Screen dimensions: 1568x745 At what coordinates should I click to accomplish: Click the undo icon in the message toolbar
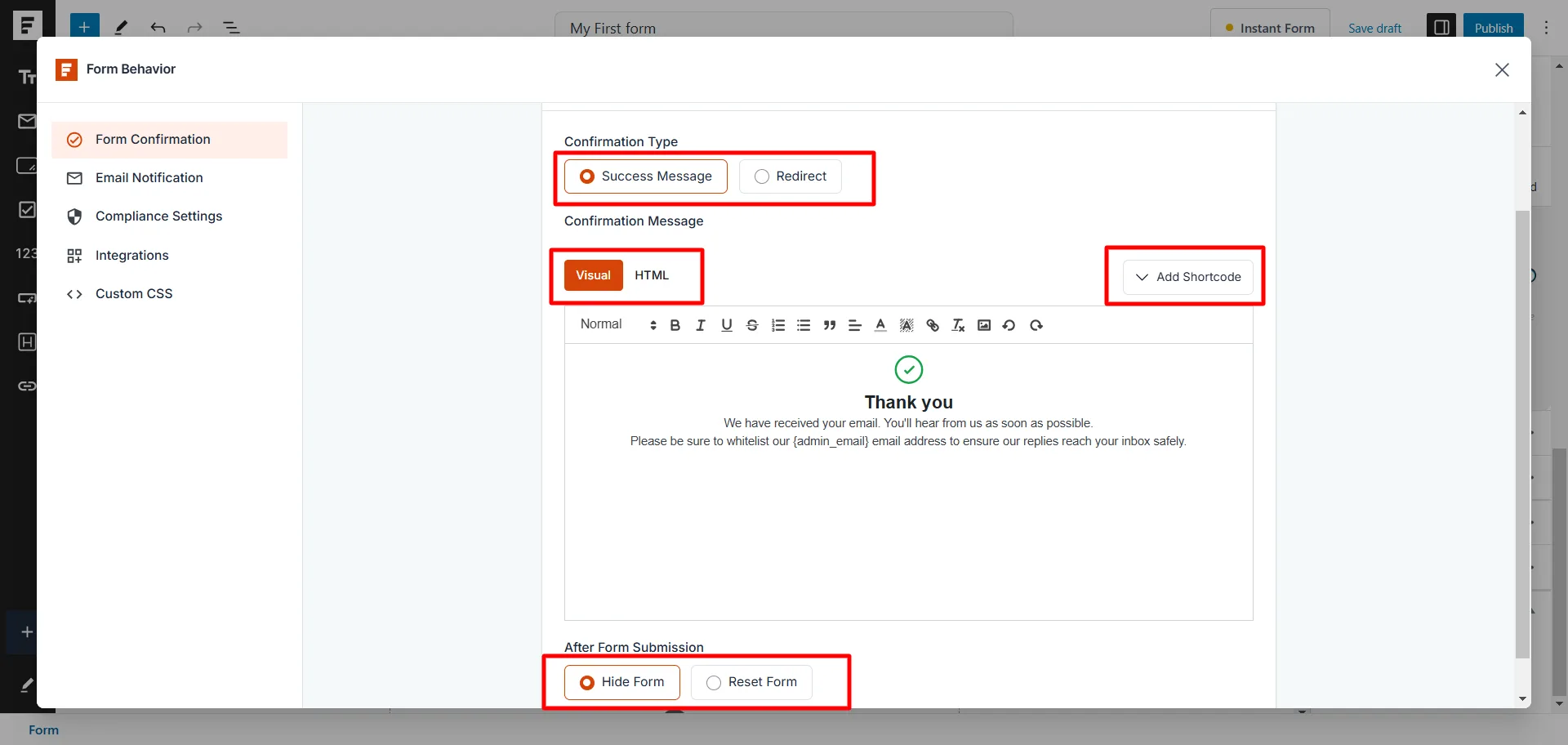coord(1009,325)
